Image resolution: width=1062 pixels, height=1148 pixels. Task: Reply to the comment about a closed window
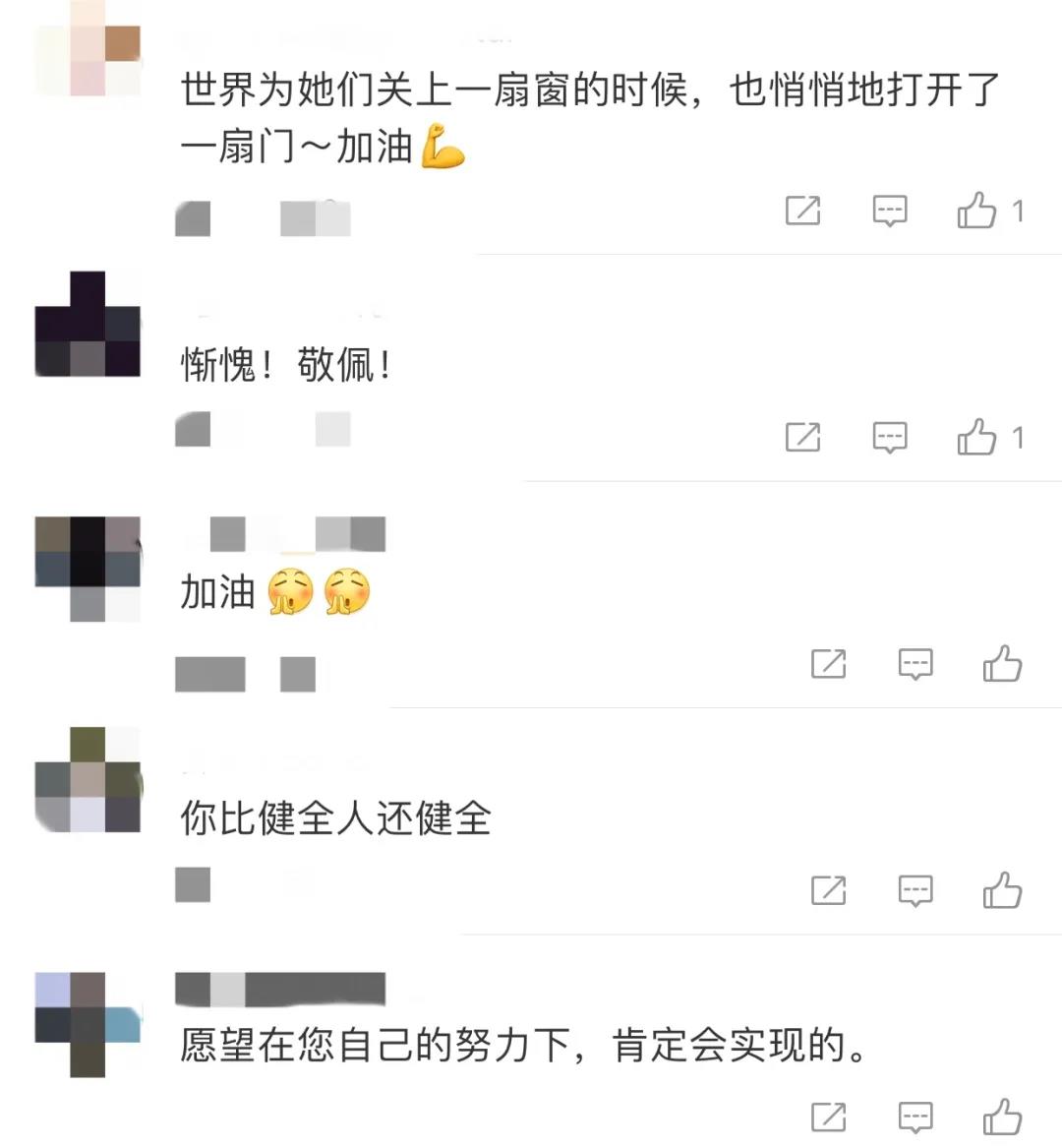point(890,211)
